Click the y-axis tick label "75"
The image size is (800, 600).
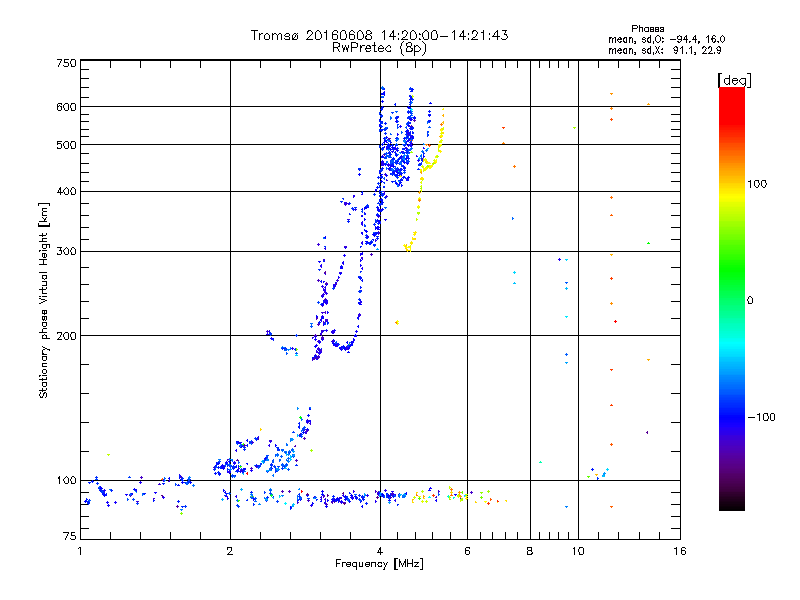70,536
